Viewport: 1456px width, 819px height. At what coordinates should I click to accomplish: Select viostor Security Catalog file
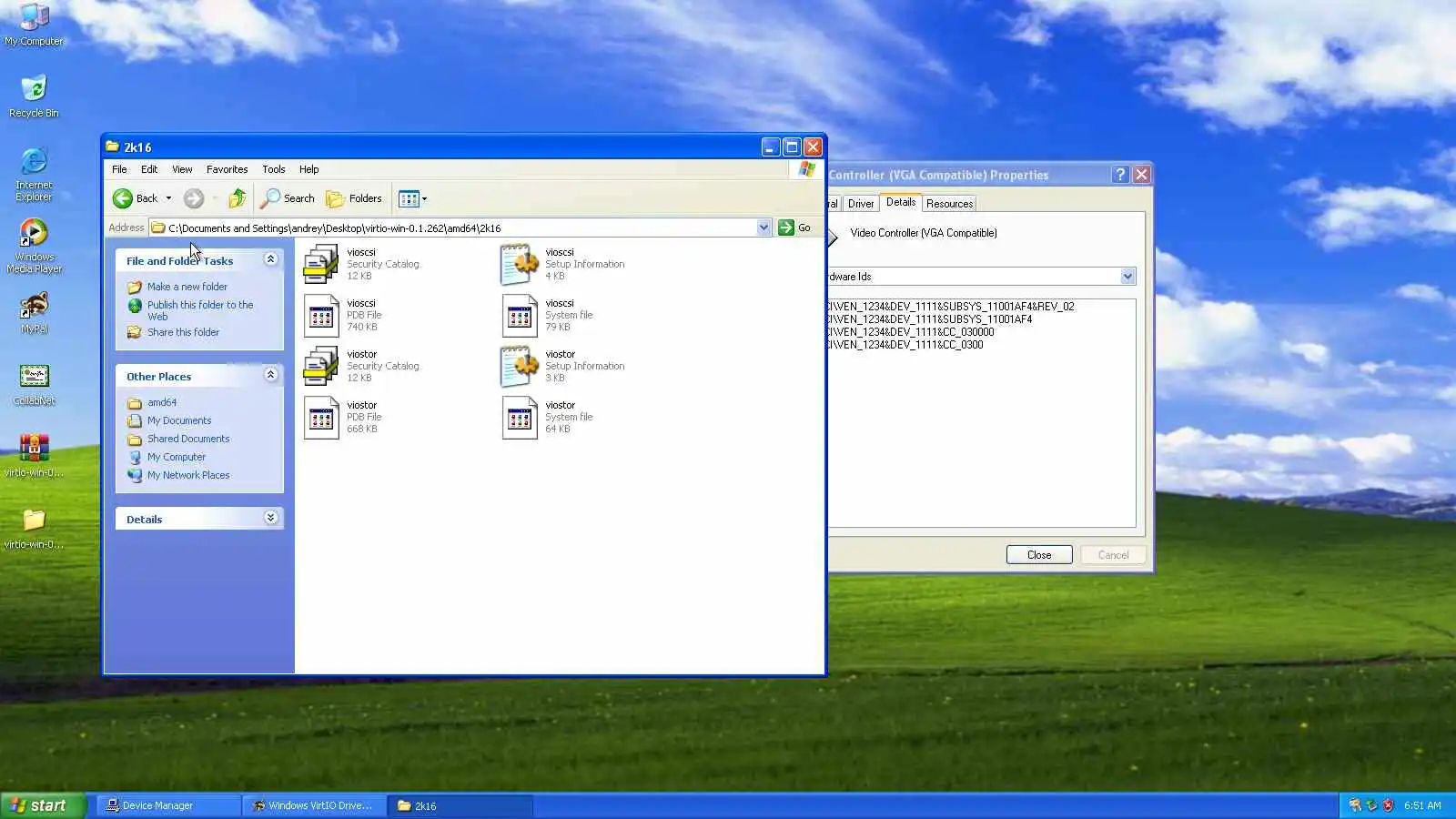(362, 366)
